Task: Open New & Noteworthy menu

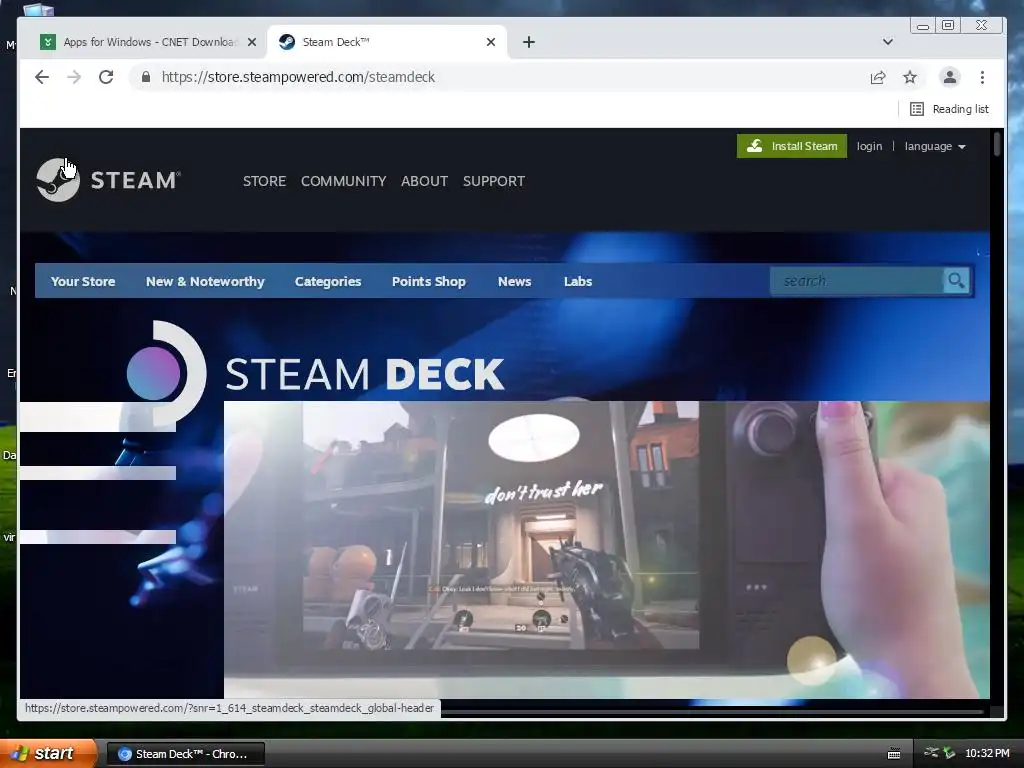Action: point(205,281)
